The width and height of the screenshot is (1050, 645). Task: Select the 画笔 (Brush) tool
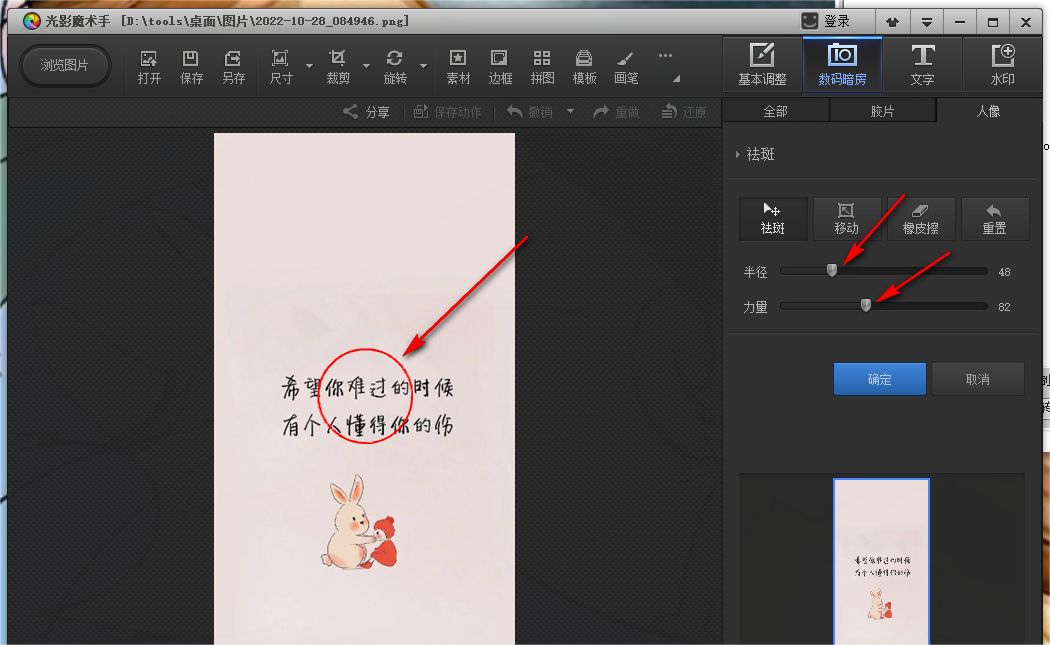click(x=626, y=66)
